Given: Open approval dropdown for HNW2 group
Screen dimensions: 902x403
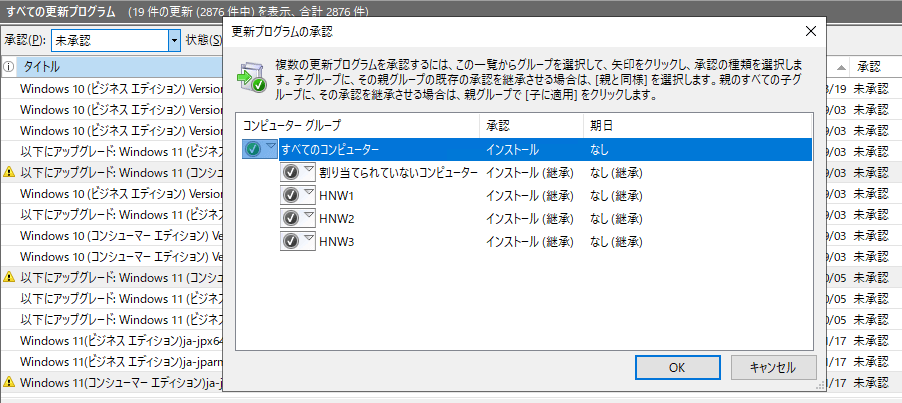Looking at the screenshot, I should pos(298,218).
